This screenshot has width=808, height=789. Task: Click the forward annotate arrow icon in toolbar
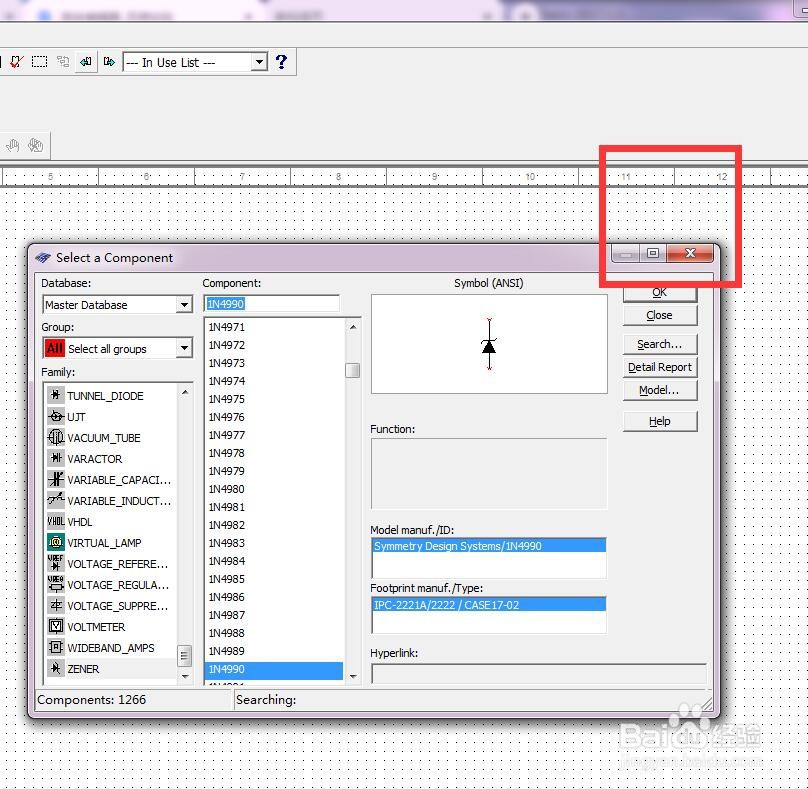[109, 62]
